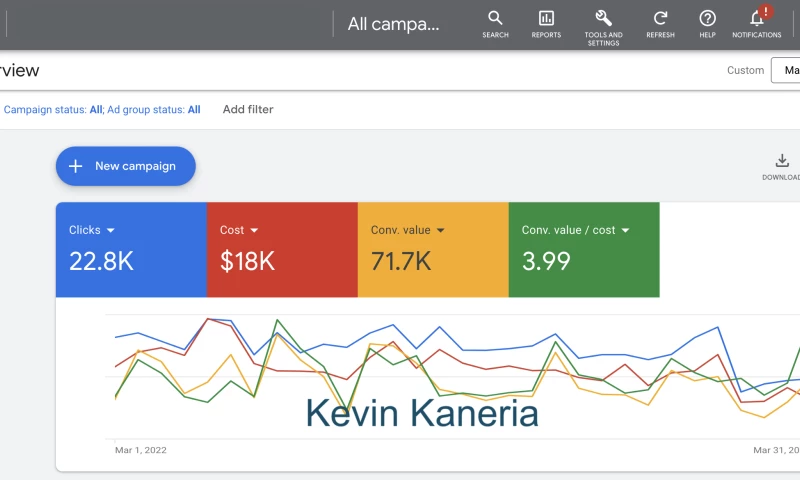Click the Ad group status: All filter
The width and height of the screenshot is (800, 480).
click(x=154, y=110)
